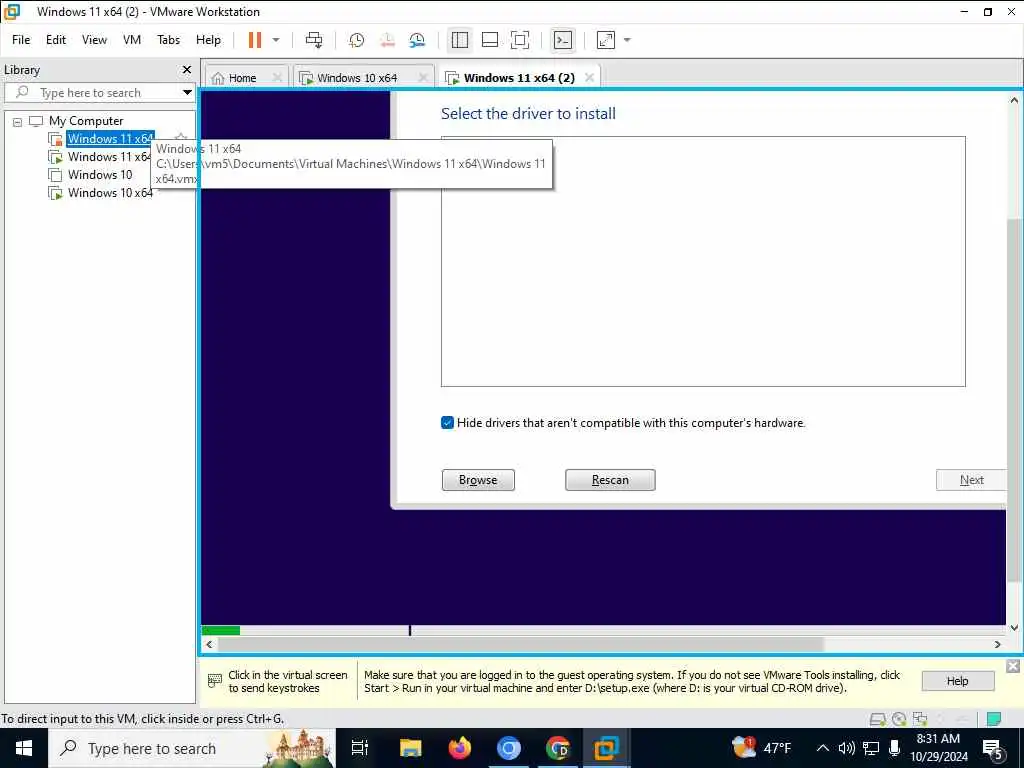Select the Windows 10 x64 library entry
The height and width of the screenshot is (768, 1024).
tap(110, 193)
